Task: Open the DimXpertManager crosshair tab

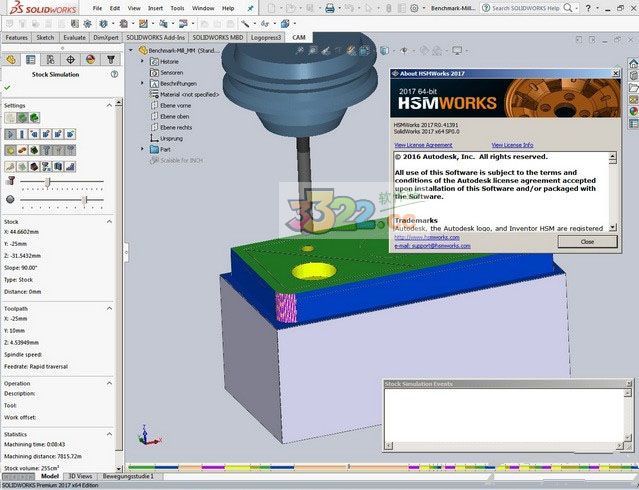Action: (x=70, y=60)
